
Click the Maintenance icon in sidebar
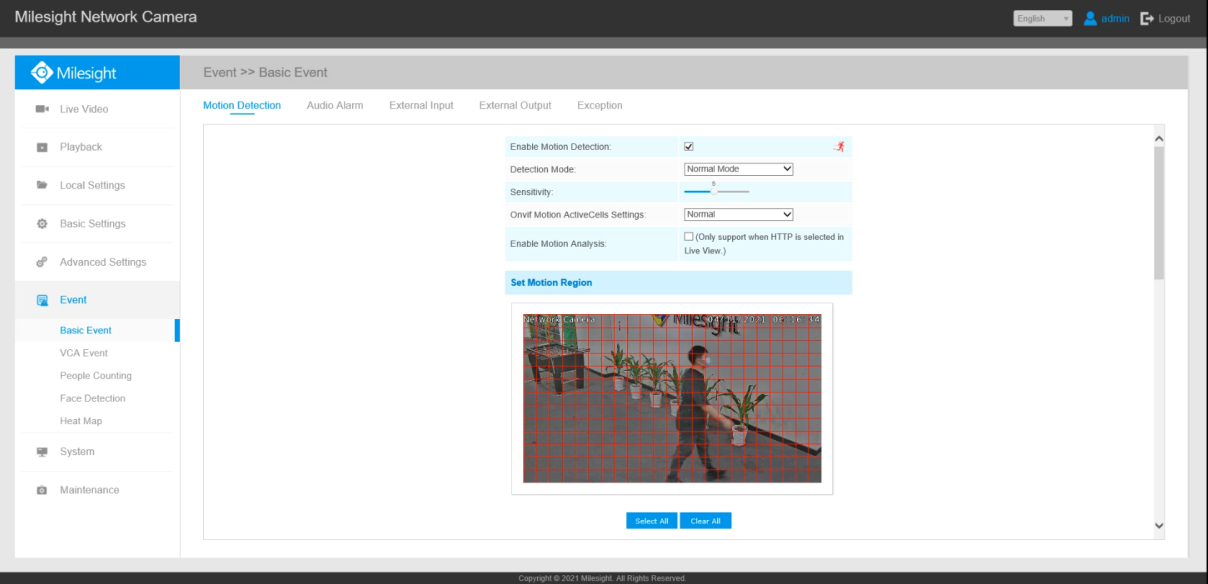[x=42, y=490]
